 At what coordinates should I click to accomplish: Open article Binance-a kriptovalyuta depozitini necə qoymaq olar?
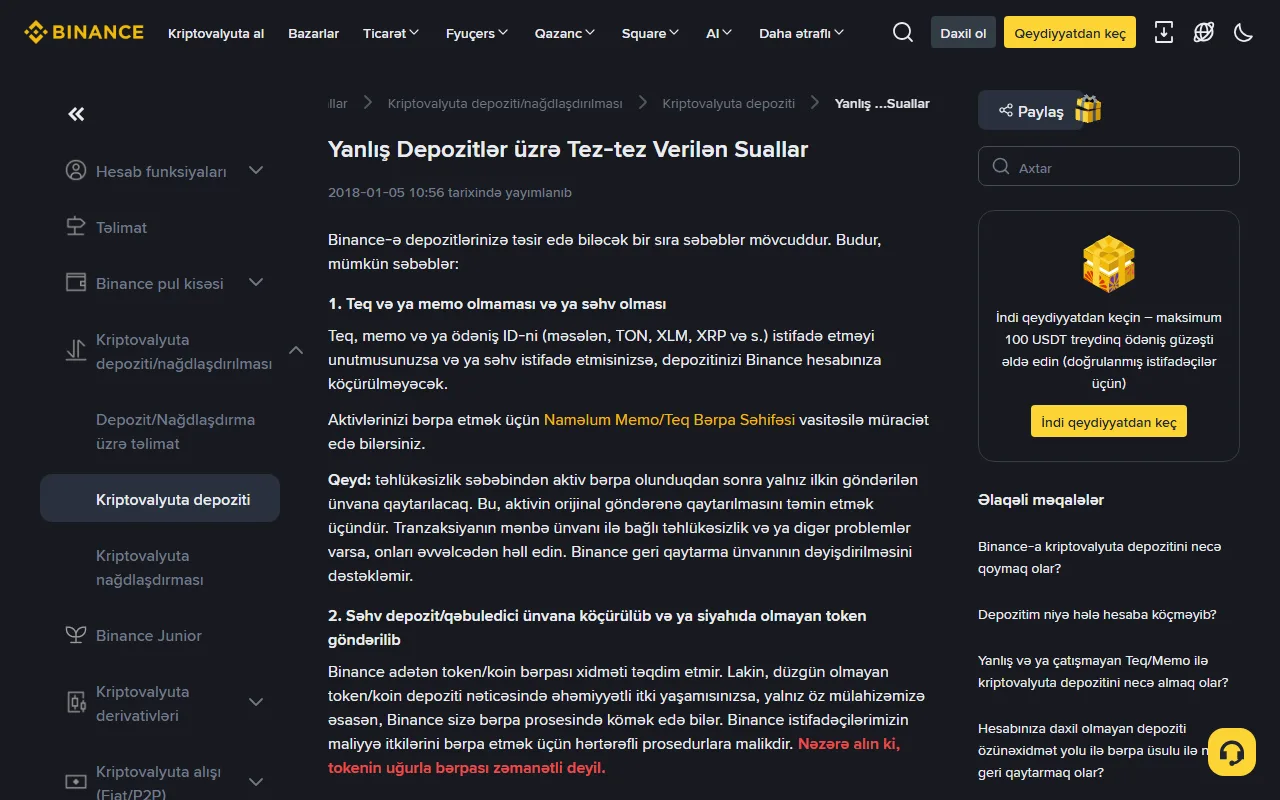[1100, 557]
